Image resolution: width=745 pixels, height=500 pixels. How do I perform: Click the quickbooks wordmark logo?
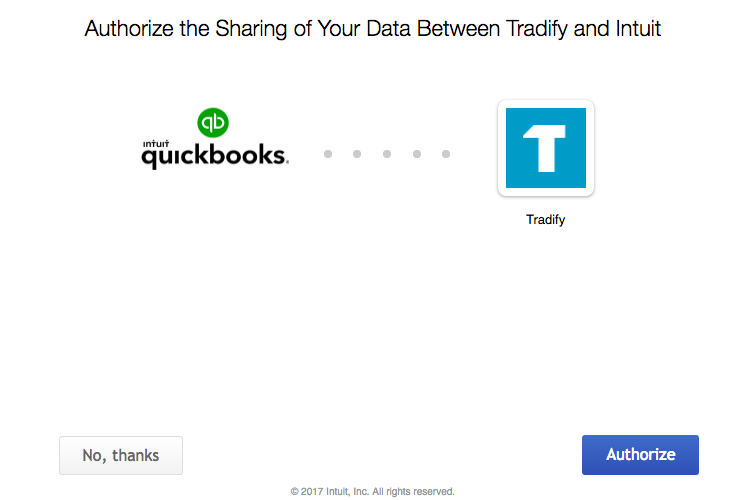(215, 155)
